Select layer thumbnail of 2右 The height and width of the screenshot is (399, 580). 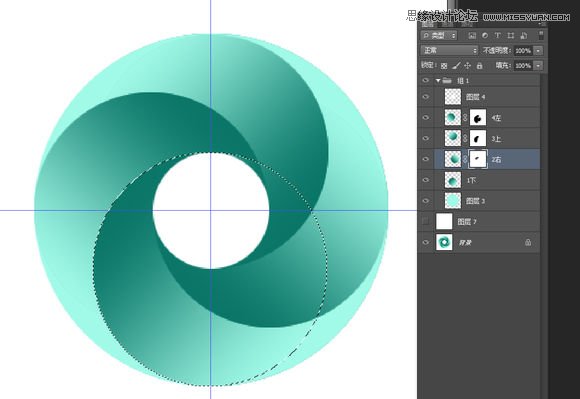click(453, 159)
